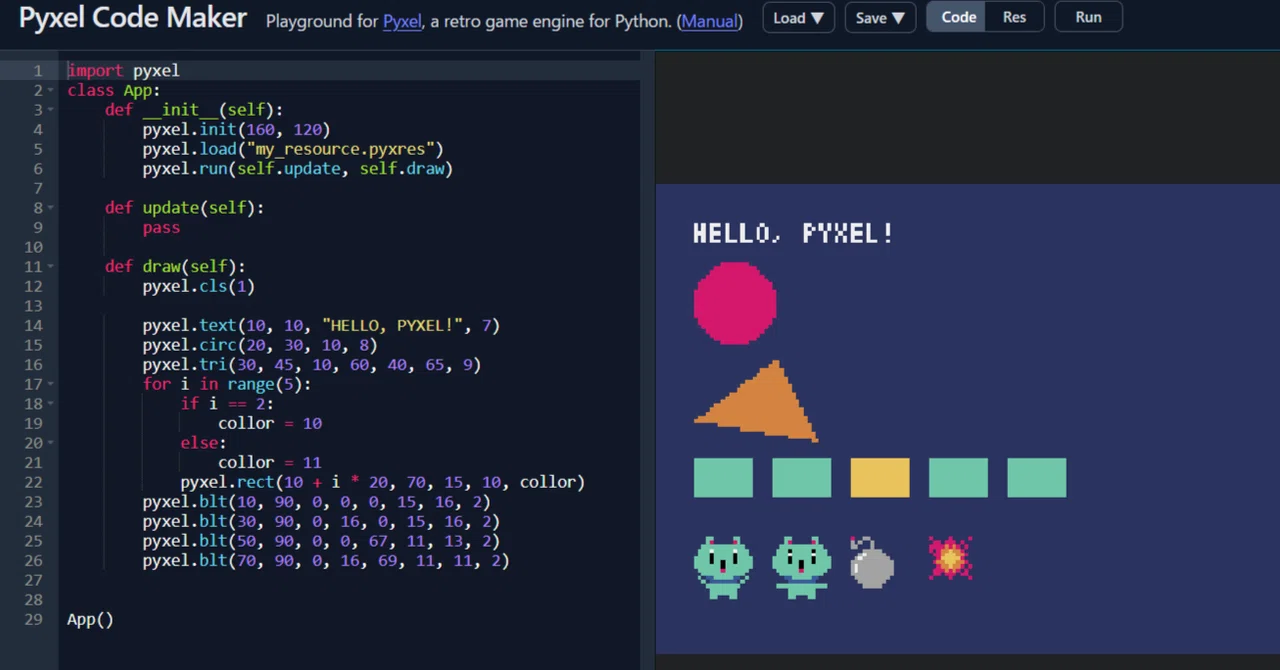Click the last teal rectangle in preview
Viewport: 1280px width, 670px height.
tap(1036, 478)
